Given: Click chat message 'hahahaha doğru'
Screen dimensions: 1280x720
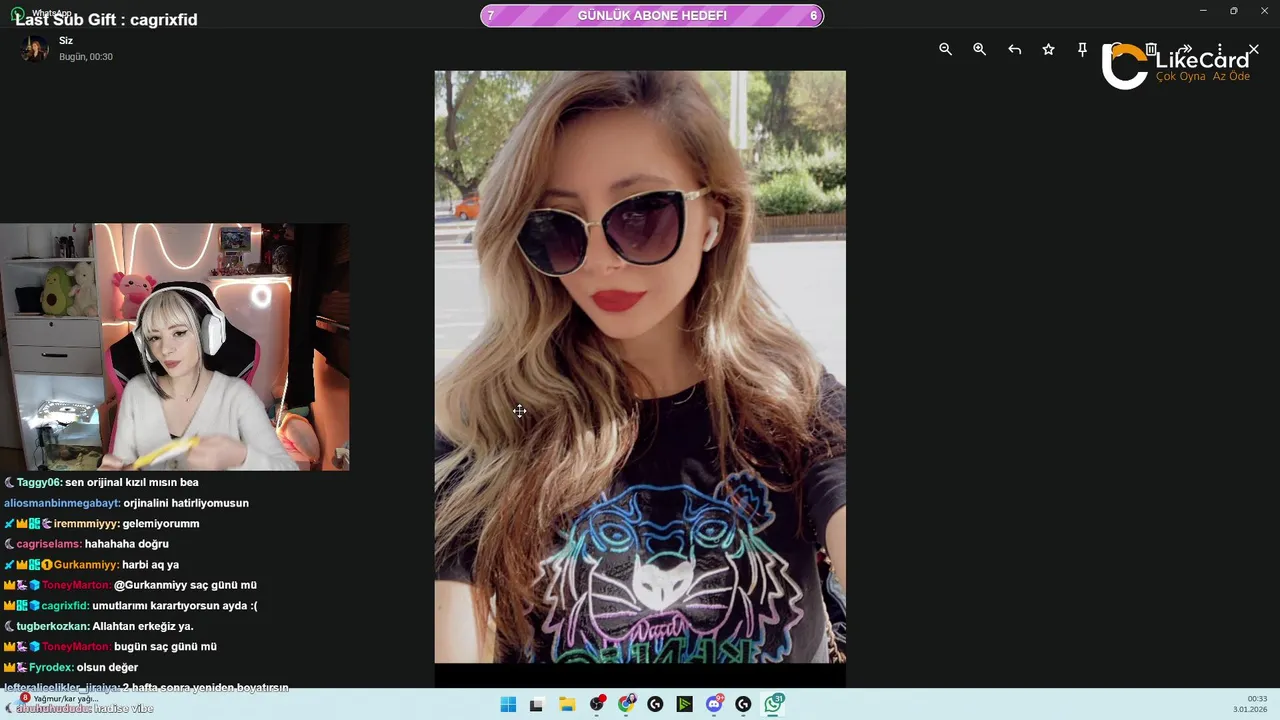Looking at the screenshot, I should [127, 544].
